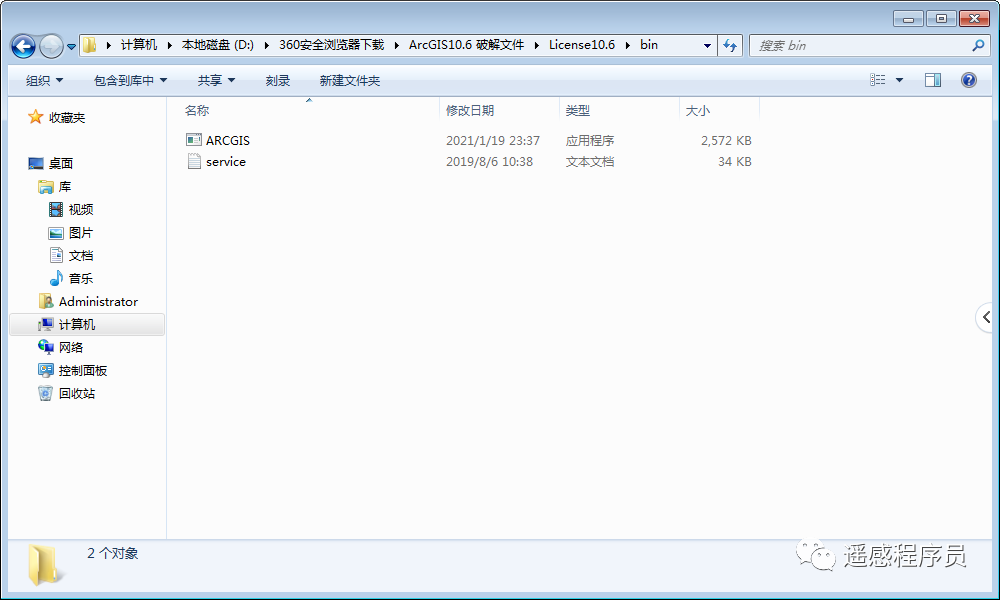The height and width of the screenshot is (600, 1000).
Task: Click bin at the breadcrumb end
Action: click(x=649, y=45)
